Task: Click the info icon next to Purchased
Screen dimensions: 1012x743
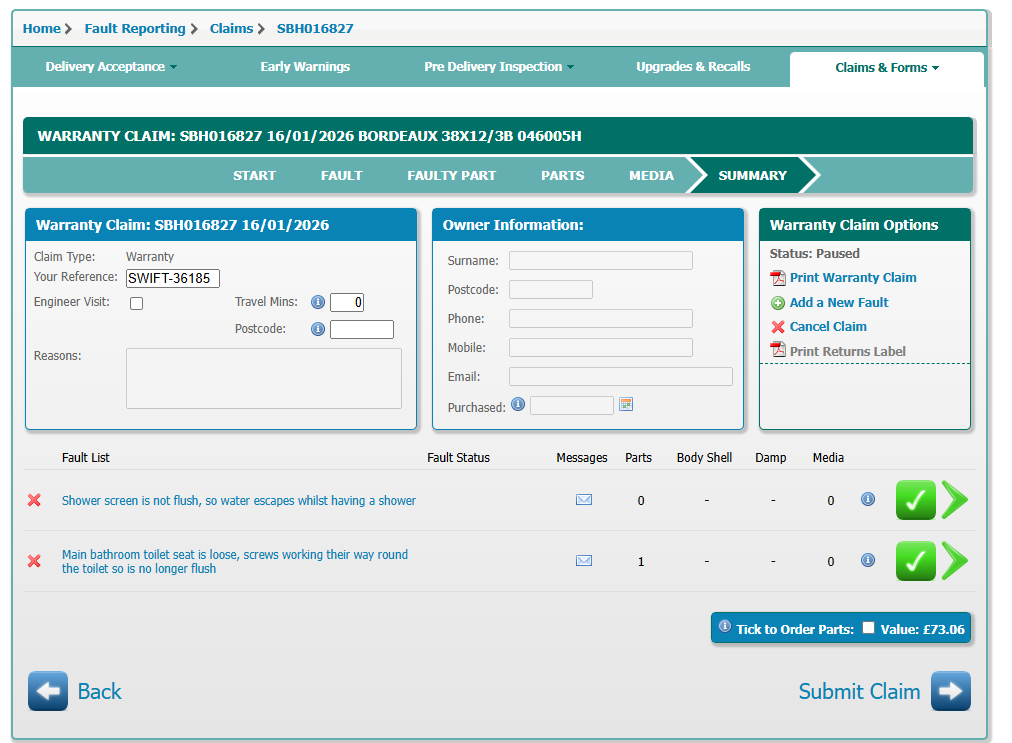Action: point(518,404)
